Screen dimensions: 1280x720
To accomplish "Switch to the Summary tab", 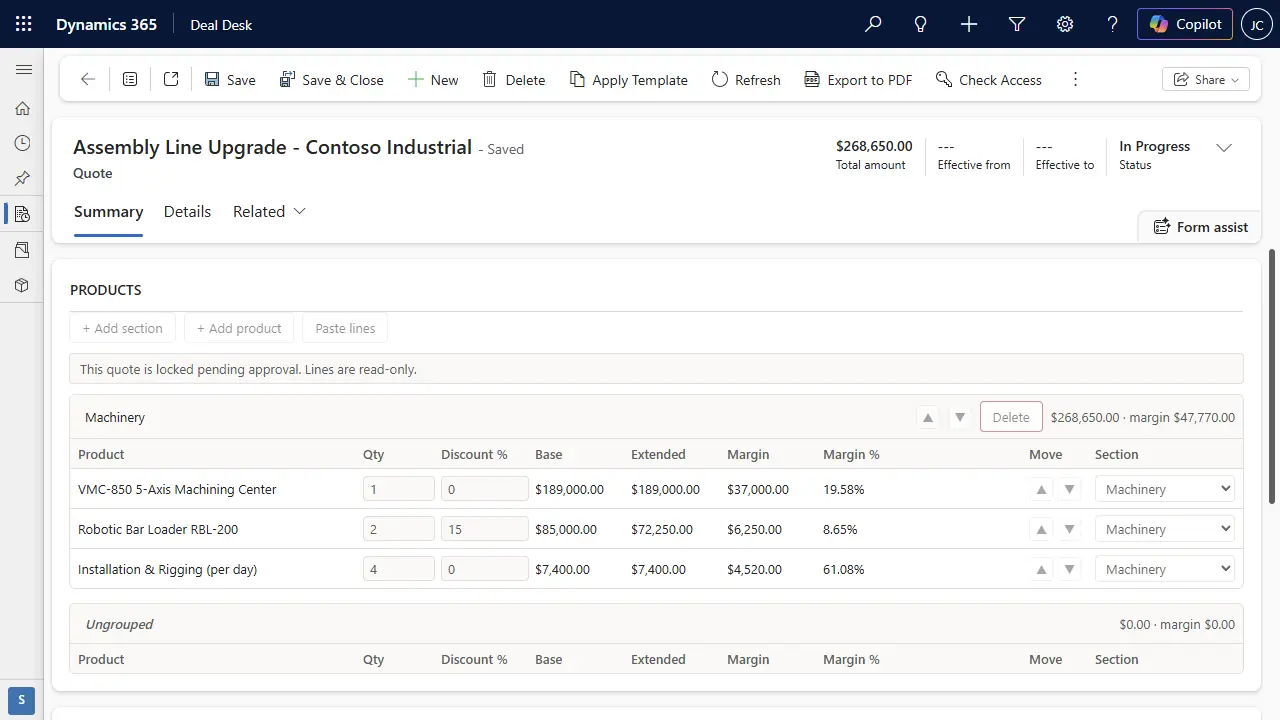I will [108, 211].
